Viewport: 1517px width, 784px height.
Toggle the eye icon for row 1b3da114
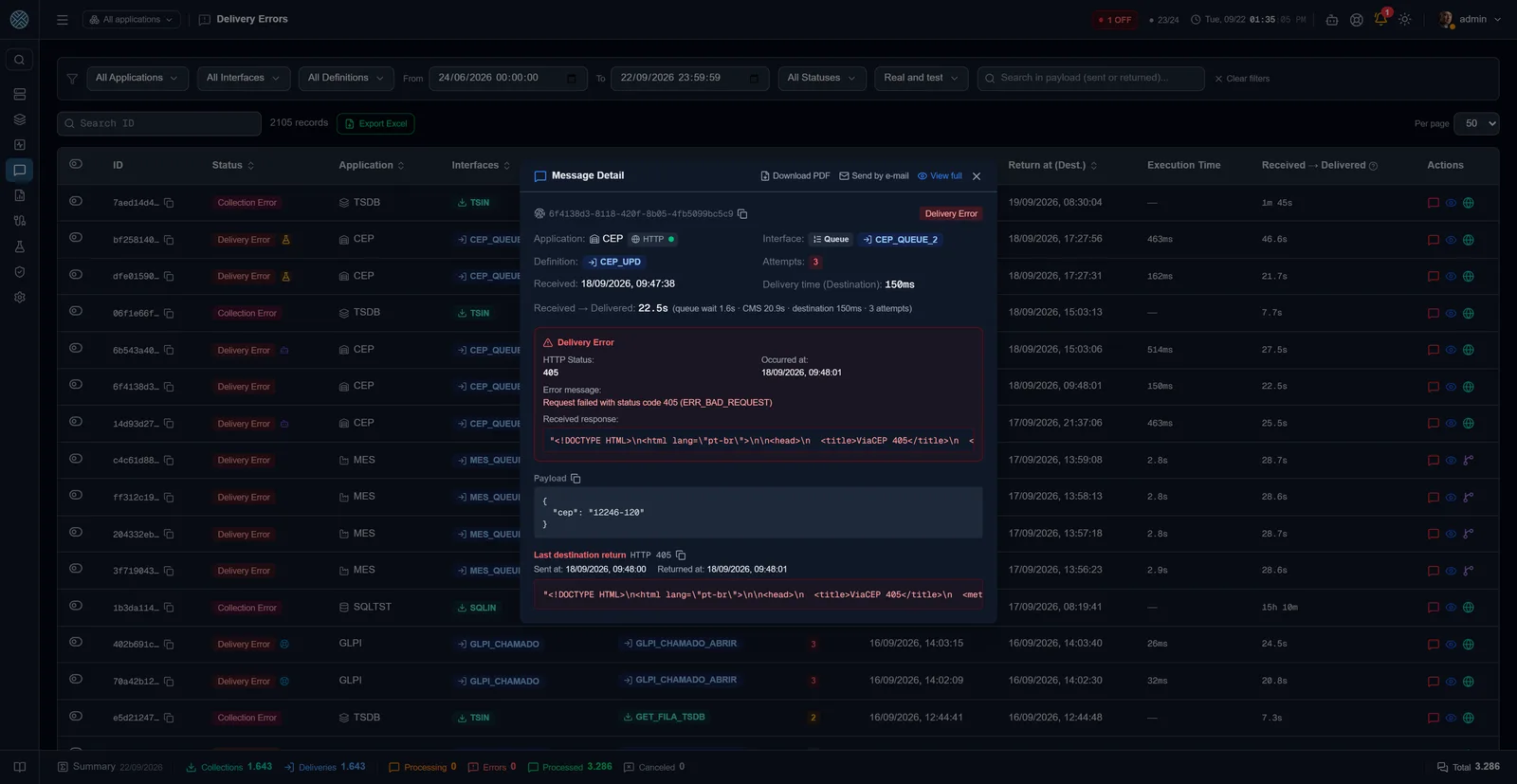[76, 606]
